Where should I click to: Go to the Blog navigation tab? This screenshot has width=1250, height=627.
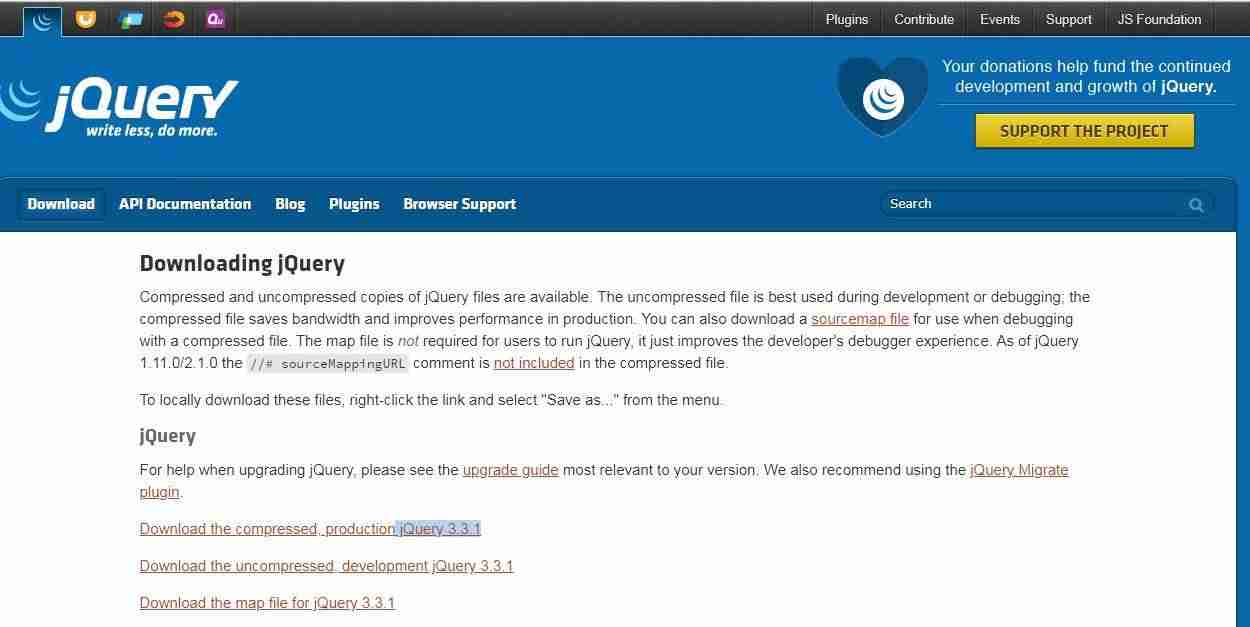pos(290,204)
